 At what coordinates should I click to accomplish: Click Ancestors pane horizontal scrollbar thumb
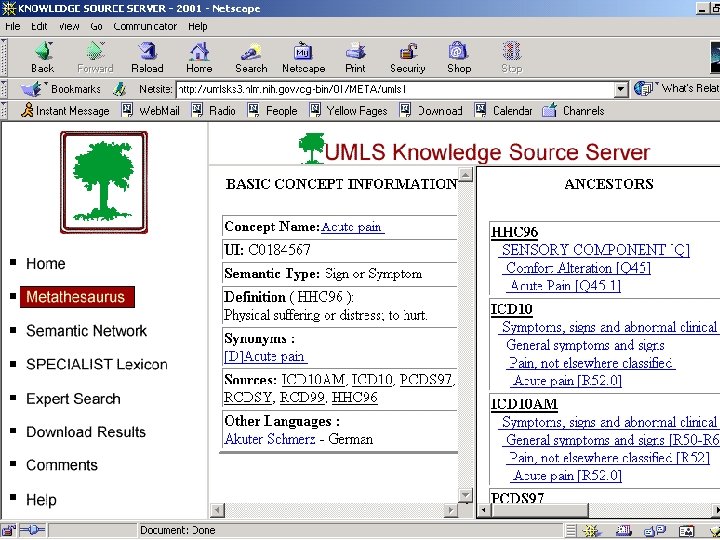(539, 510)
